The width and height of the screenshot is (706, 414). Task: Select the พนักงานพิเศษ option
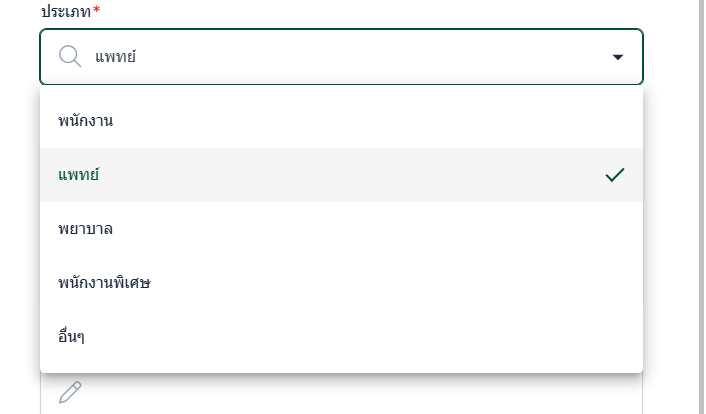(104, 283)
